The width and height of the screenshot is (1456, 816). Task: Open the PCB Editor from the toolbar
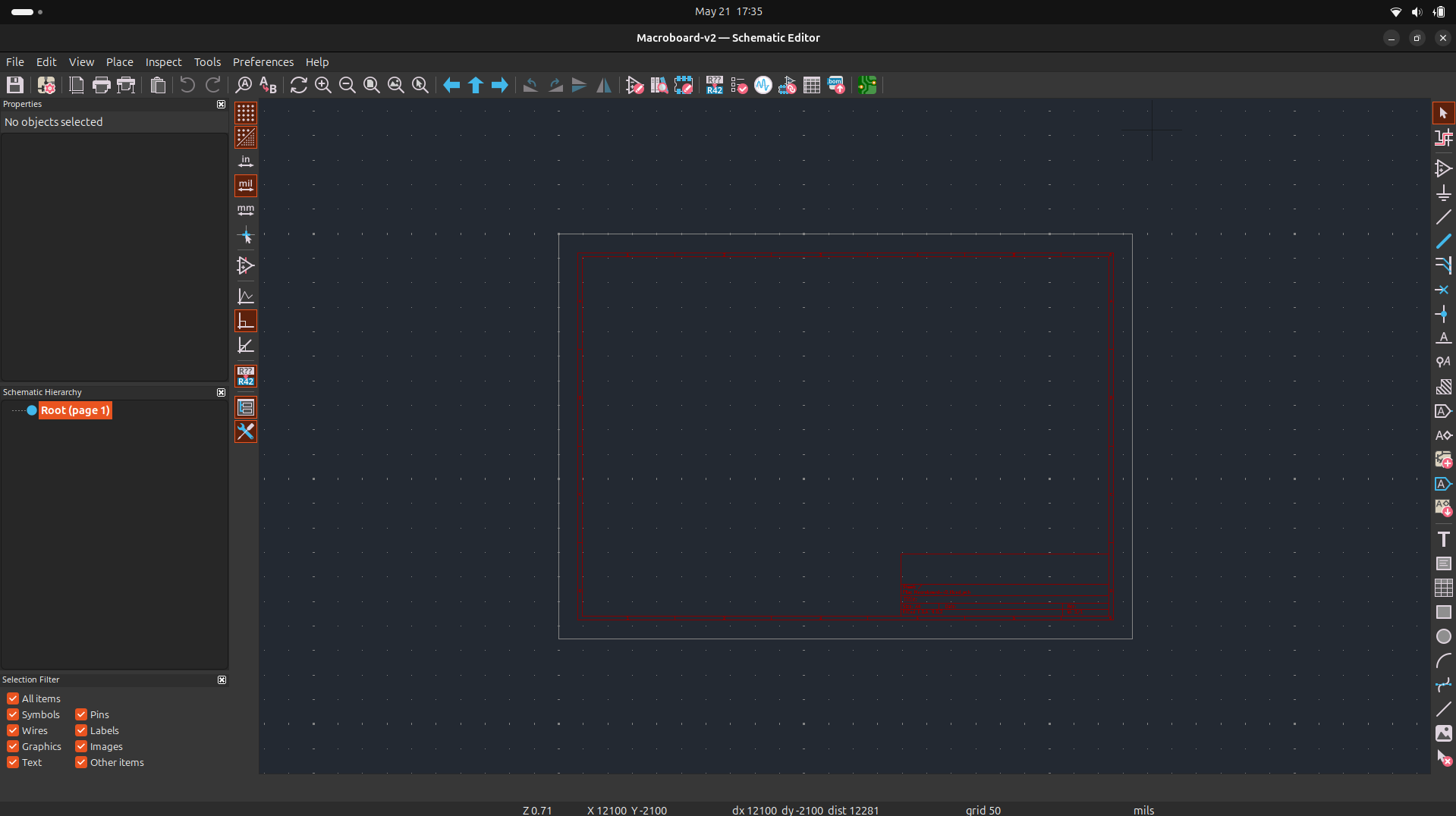point(867,85)
